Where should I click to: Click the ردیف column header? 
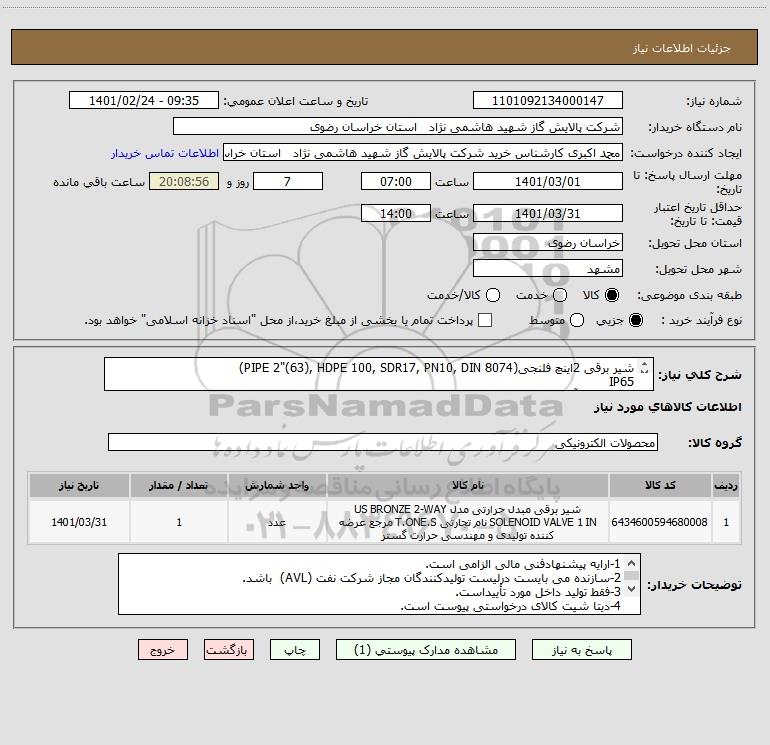726,485
